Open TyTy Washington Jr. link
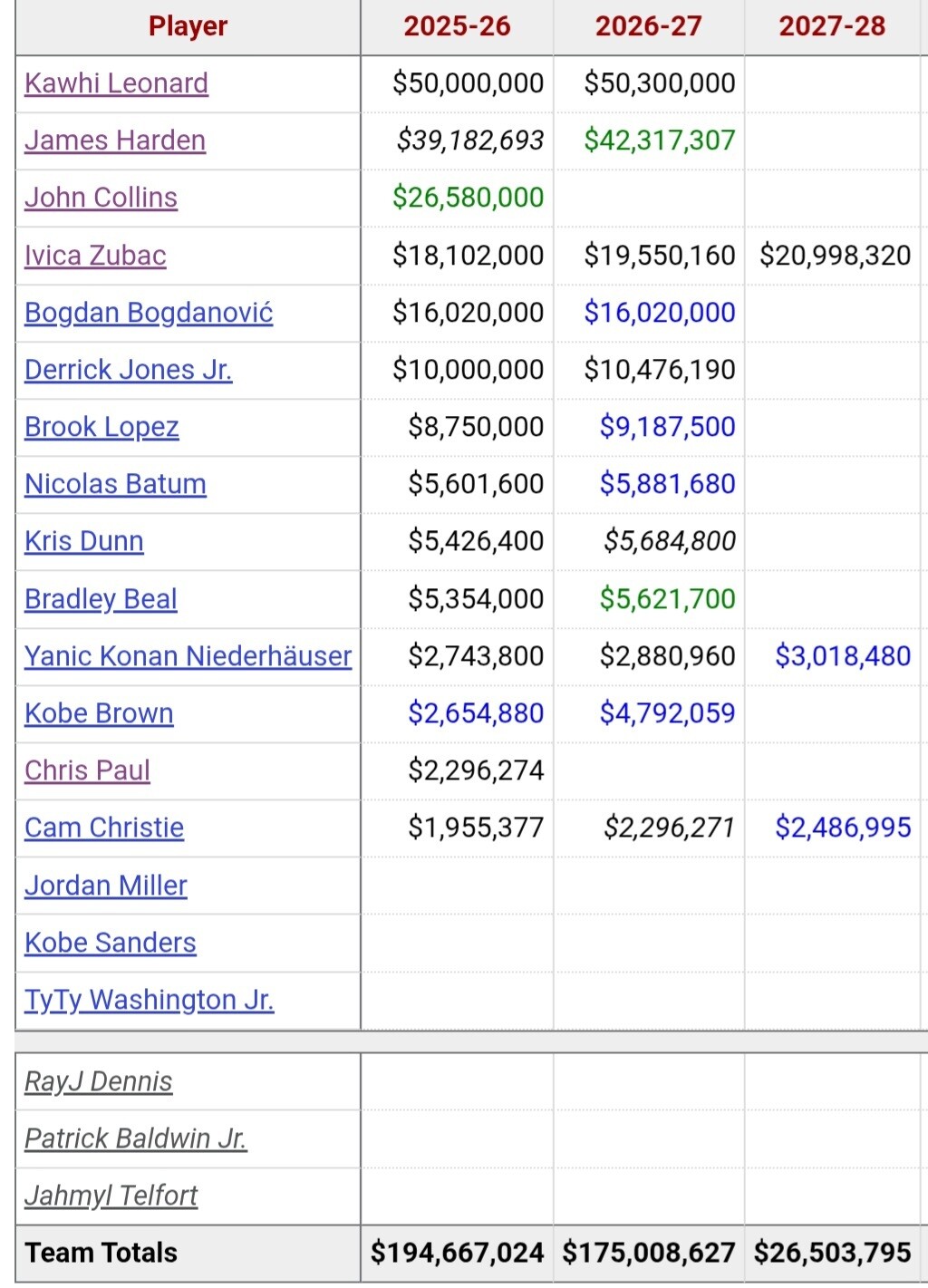This screenshot has width=928, height=1288. (x=149, y=1000)
